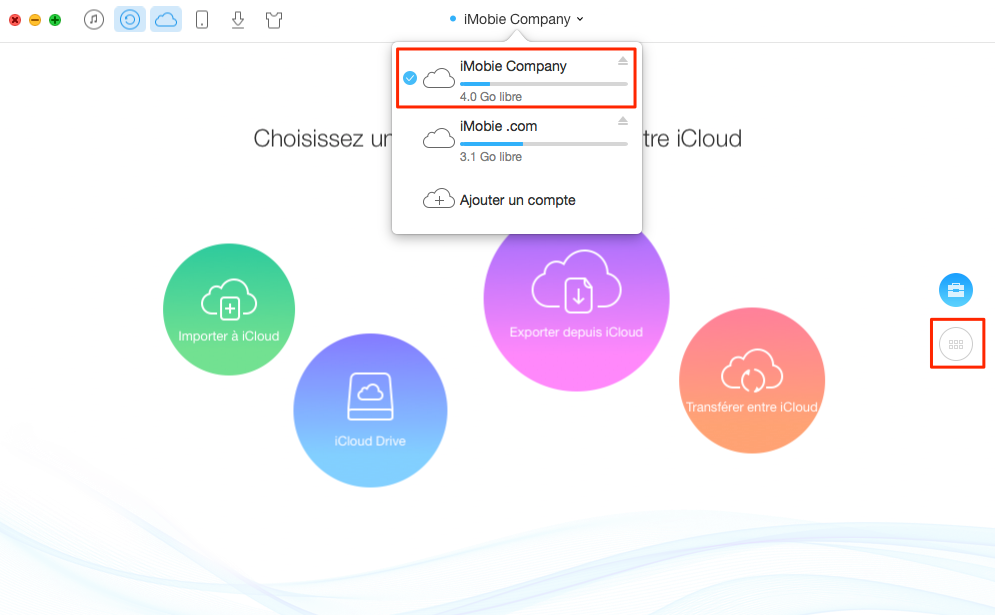
Task: Open Transférer entre iCloud
Action: point(752,380)
